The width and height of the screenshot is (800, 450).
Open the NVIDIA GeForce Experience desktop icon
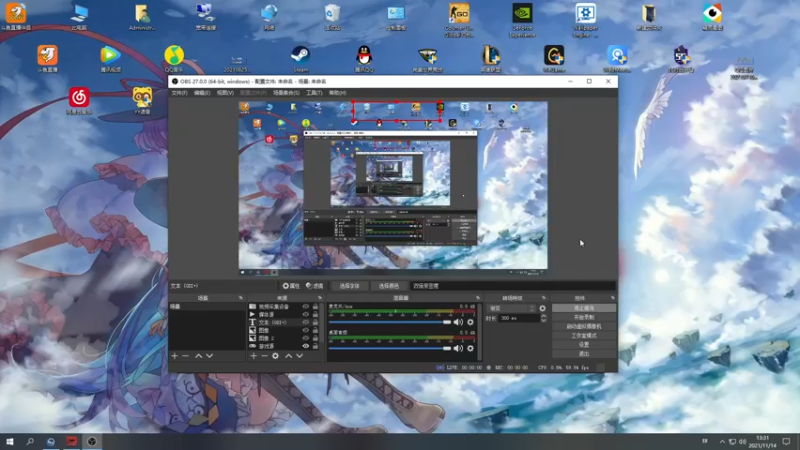click(522, 14)
